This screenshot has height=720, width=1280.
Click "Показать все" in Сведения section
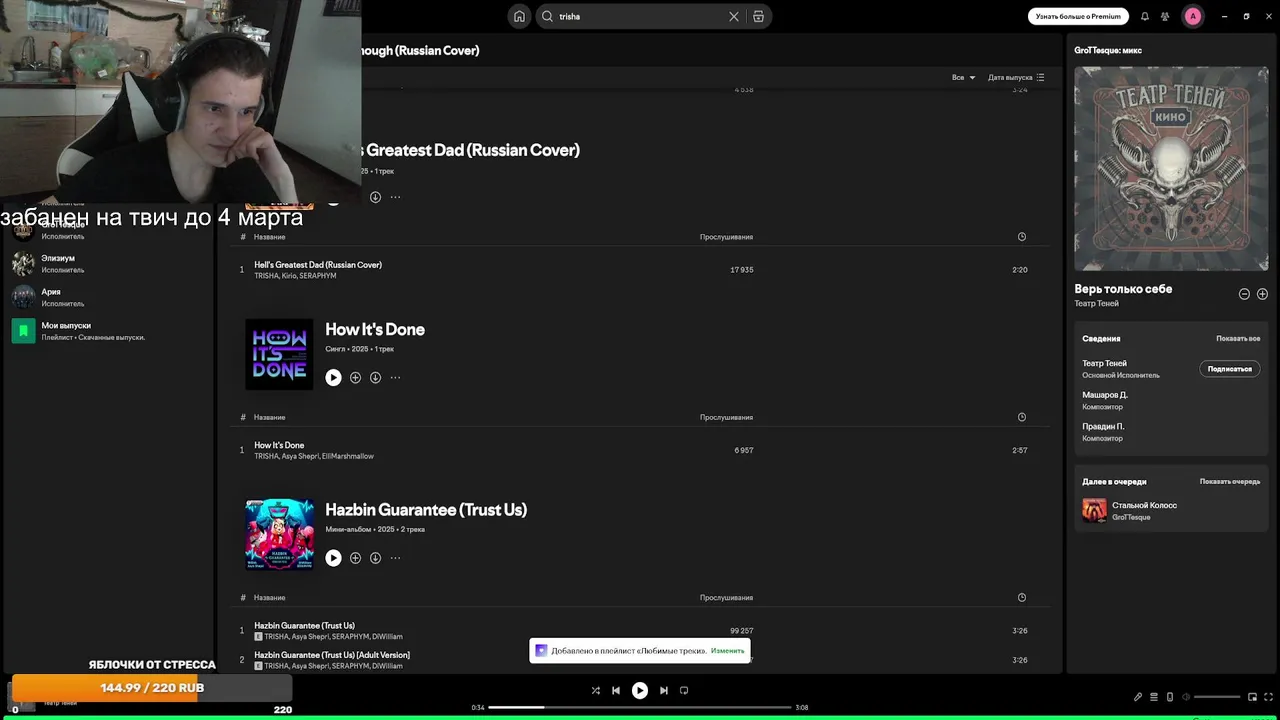tap(1238, 339)
